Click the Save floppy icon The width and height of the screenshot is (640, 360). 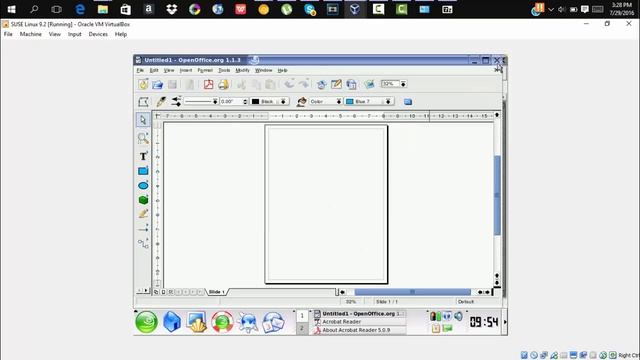point(173,84)
